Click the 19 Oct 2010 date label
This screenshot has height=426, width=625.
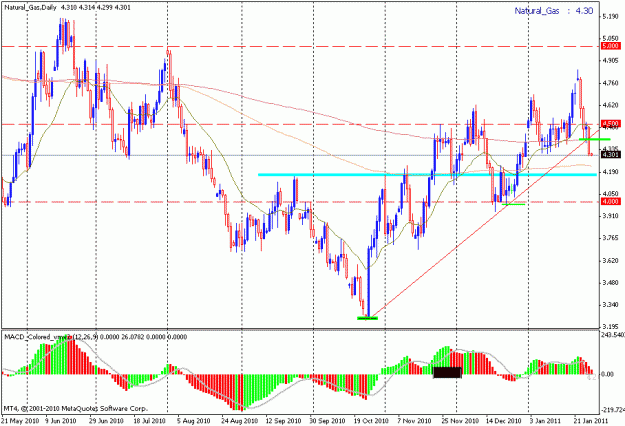click(371, 421)
